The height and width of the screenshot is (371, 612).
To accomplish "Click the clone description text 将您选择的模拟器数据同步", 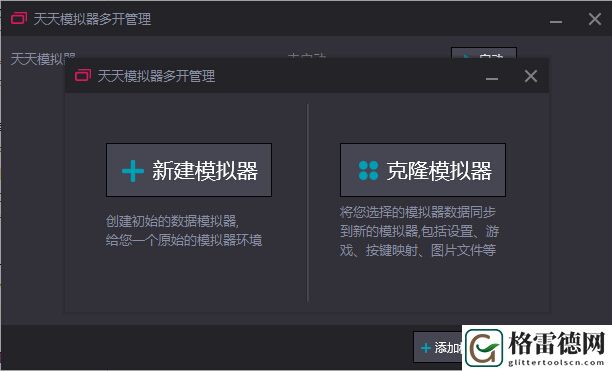I will click(x=418, y=212).
